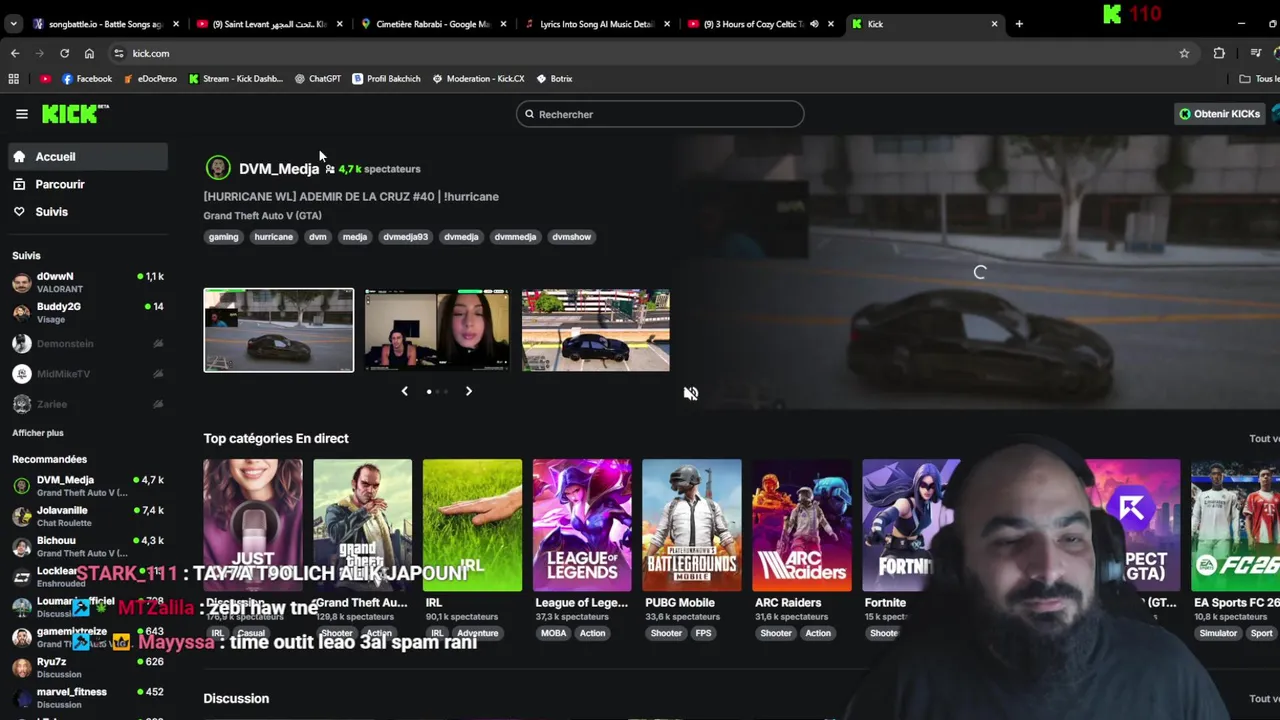The image size is (1280, 720).
Task: Open Tous les favoris bookmarks folder
Action: point(1259,78)
